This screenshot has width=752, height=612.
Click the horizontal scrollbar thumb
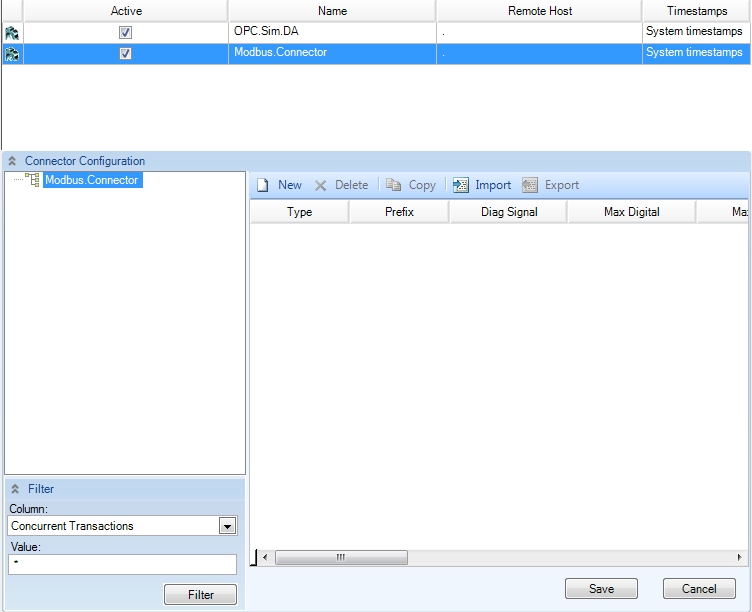341,557
